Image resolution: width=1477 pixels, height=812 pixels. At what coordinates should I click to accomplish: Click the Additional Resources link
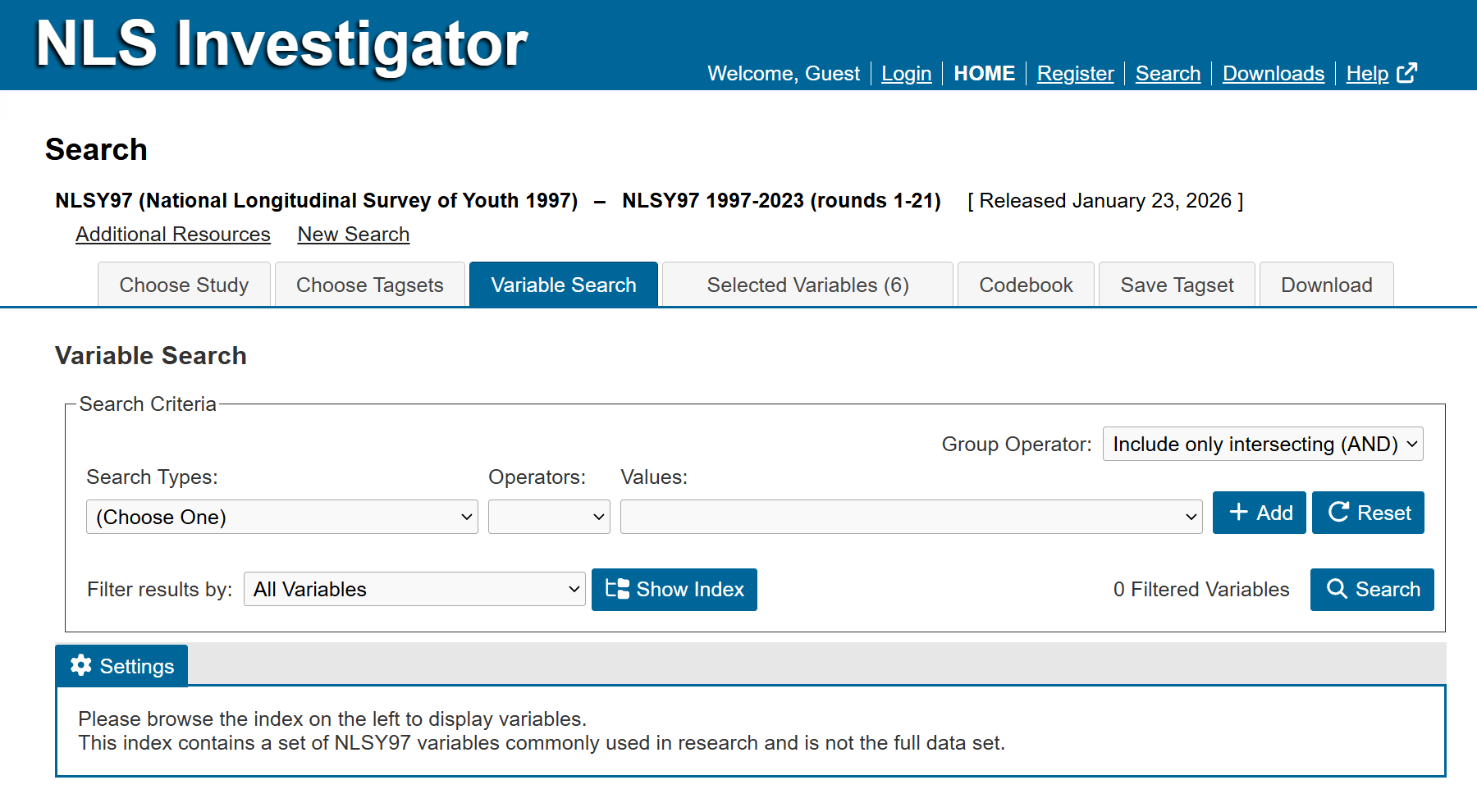[173, 234]
